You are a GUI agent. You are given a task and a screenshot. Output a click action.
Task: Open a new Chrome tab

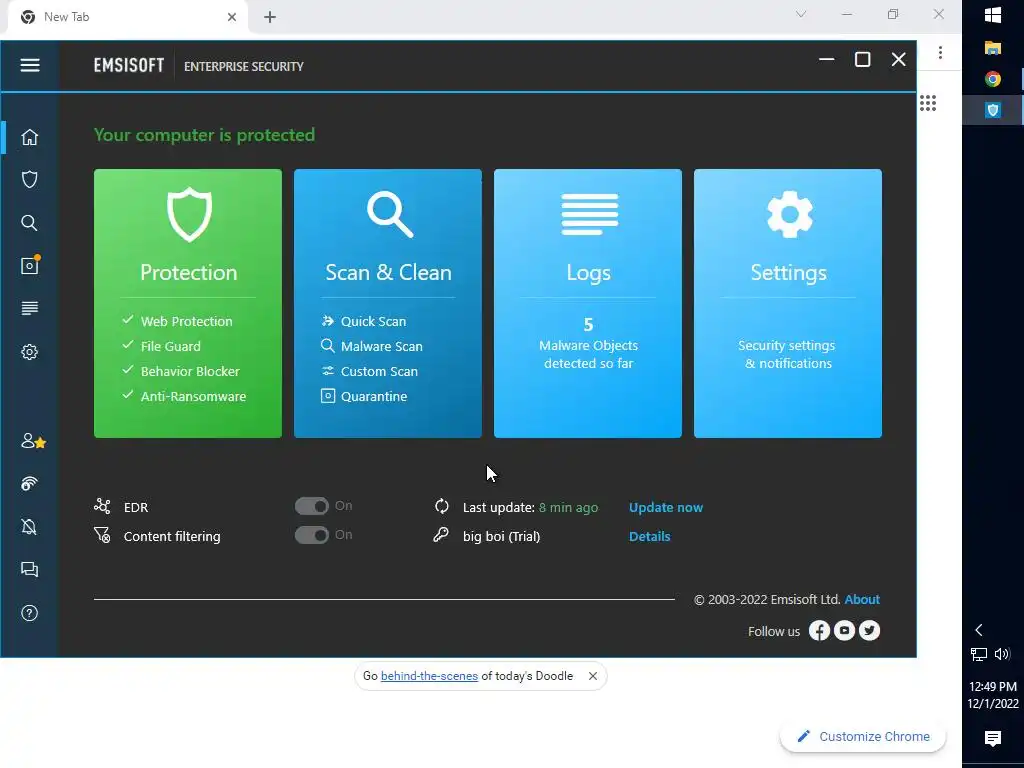(x=270, y=17)
